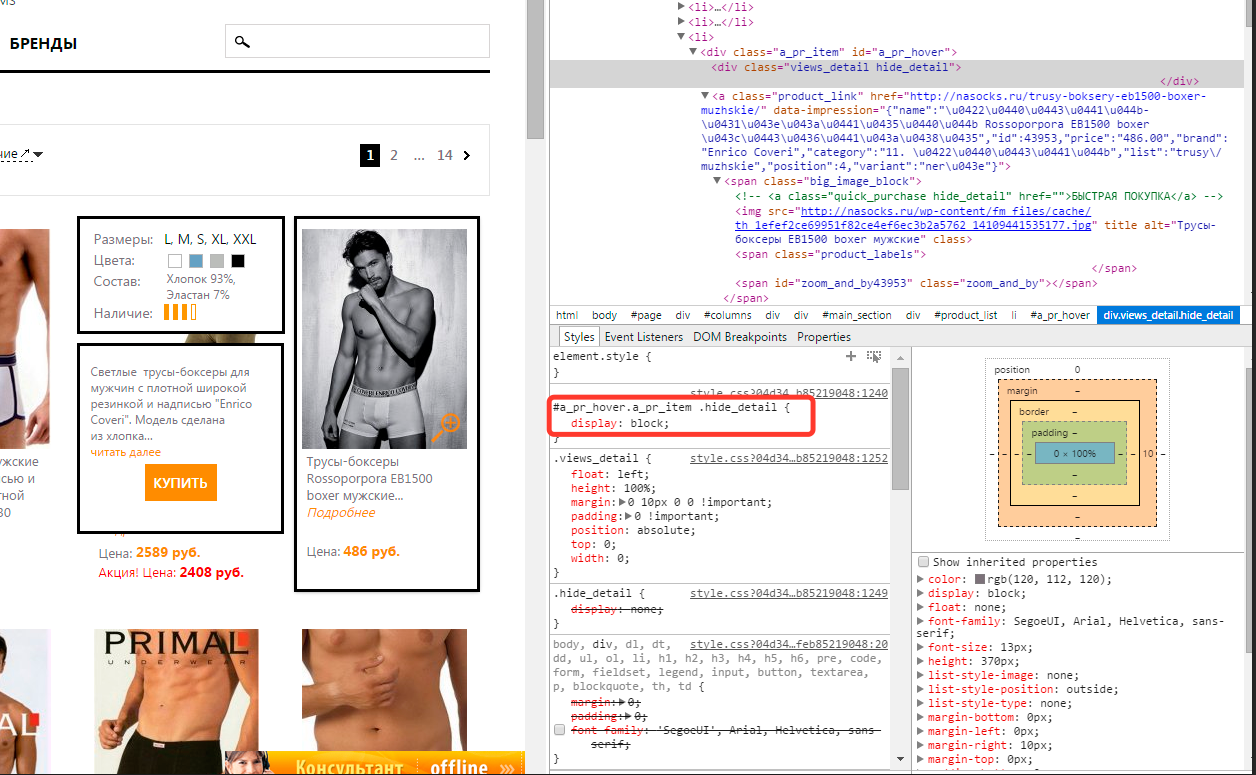
Task: Collapse the div class="a_pr_item" node
Action: click(692, 52)
